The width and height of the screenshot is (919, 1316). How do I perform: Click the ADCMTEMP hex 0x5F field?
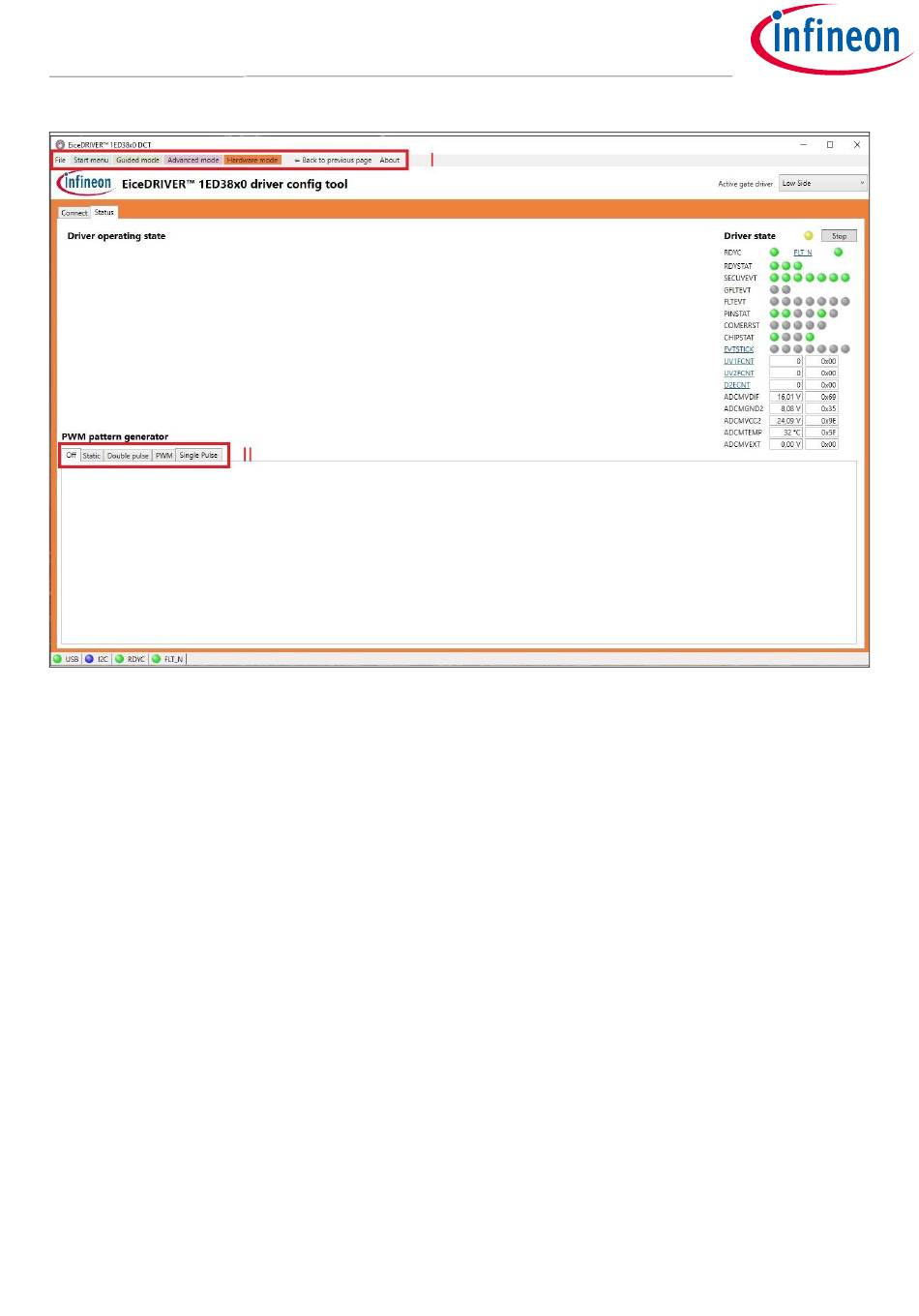[x=821, y=433]
